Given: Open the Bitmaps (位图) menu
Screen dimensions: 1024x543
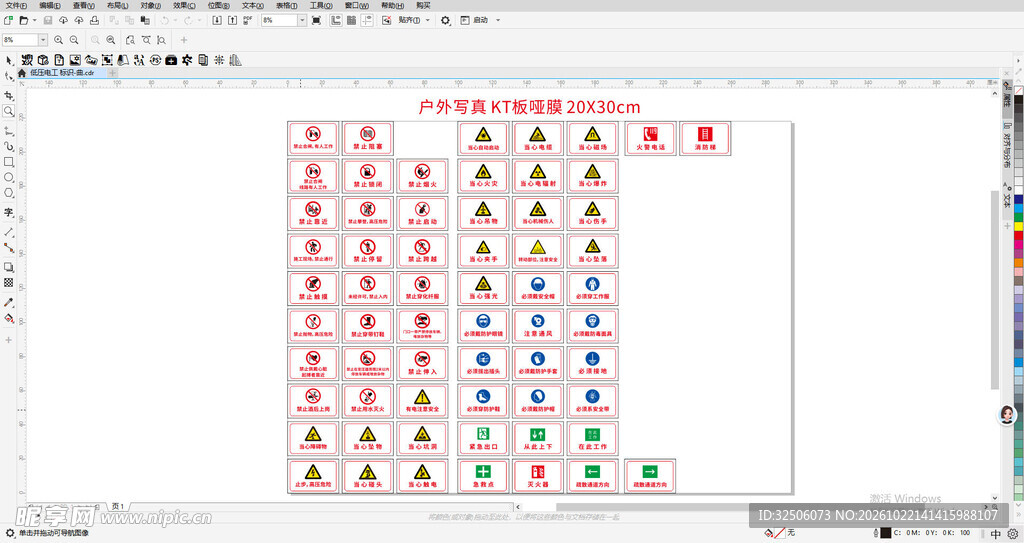Looking at the screenshot, I should pyautogui.click(x=219, y=5).
